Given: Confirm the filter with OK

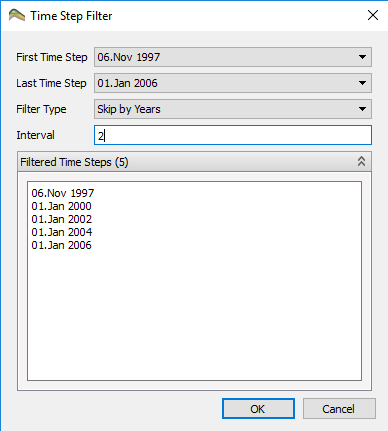Looking at the screenshot, I should 258,409.
